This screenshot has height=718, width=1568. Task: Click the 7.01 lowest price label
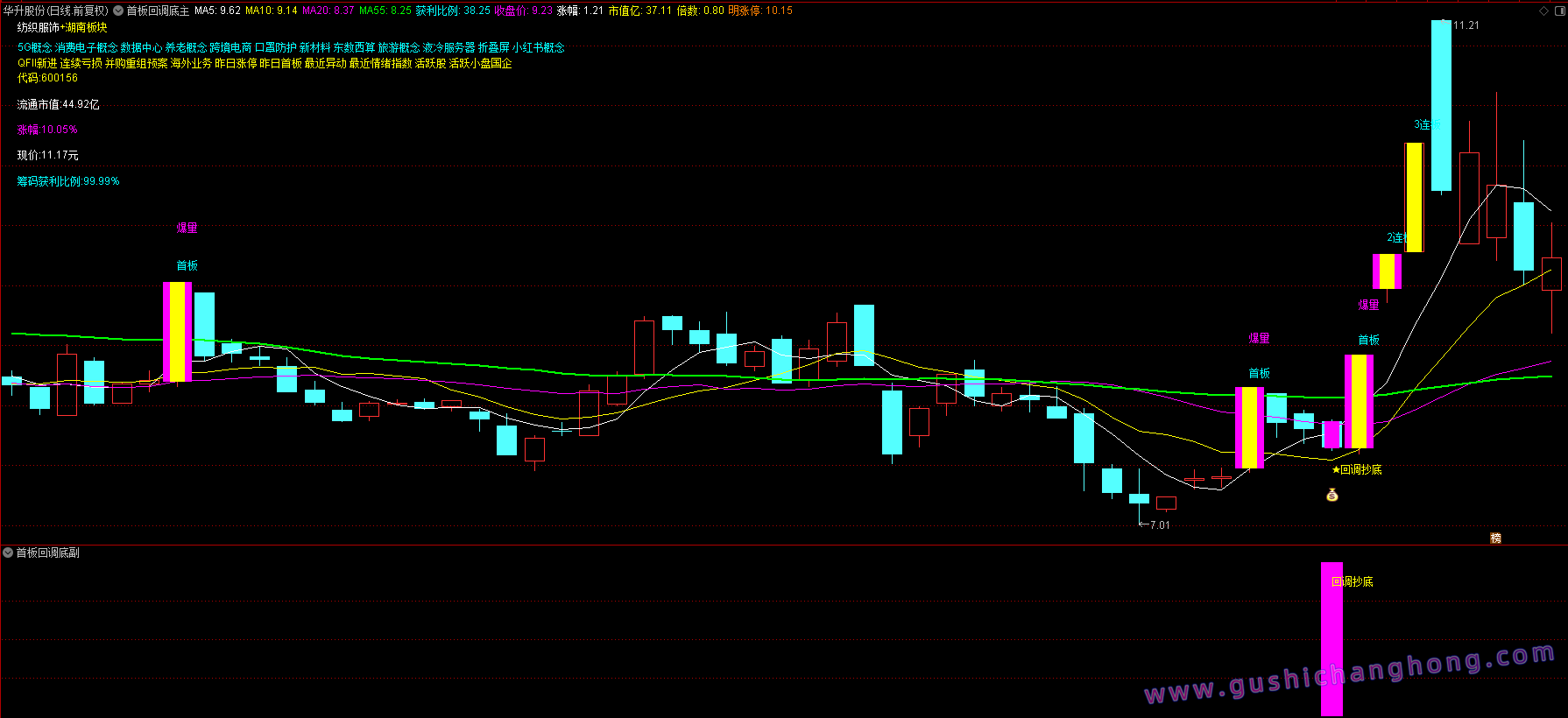[x=1159, y=525]
